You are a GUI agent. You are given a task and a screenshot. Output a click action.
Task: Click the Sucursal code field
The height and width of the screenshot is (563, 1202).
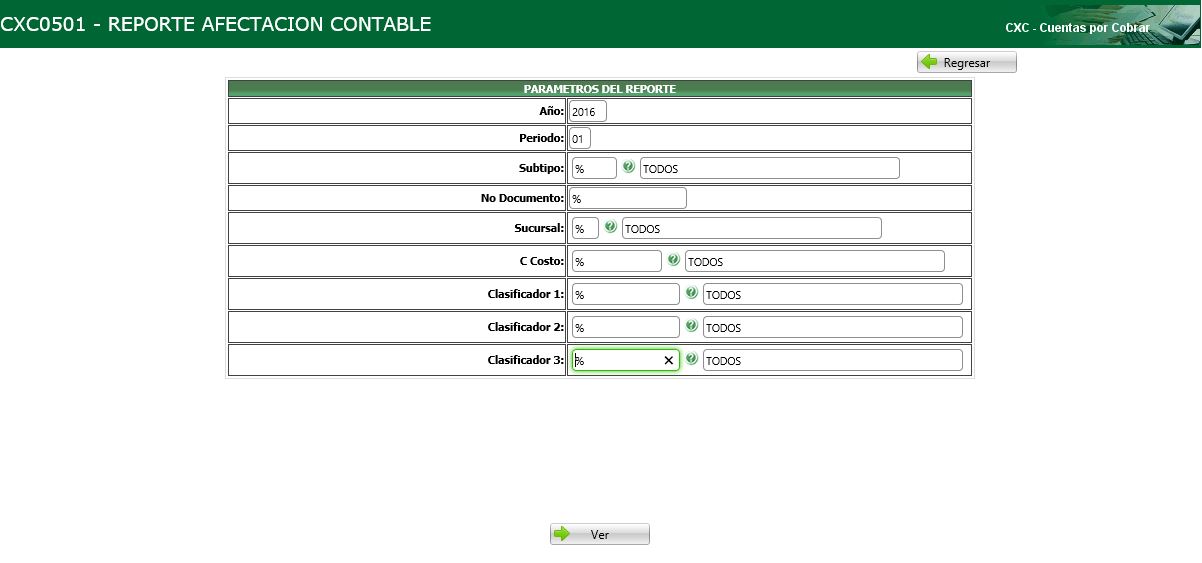(x=585, y=228)
